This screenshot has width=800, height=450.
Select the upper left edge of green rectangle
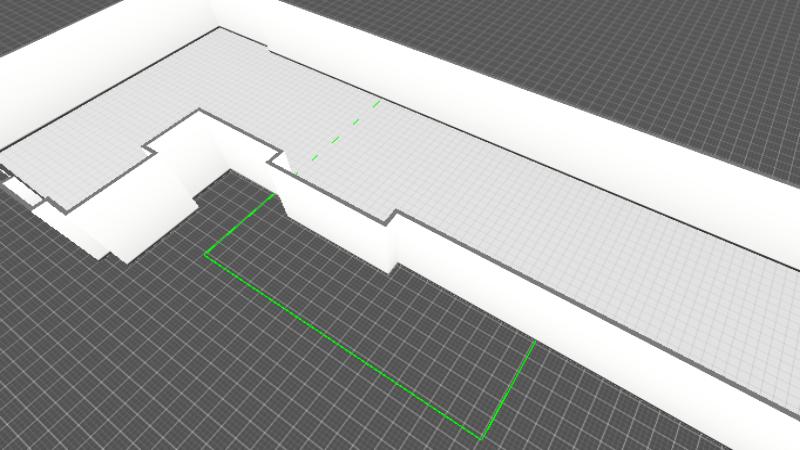pos(240,225)
